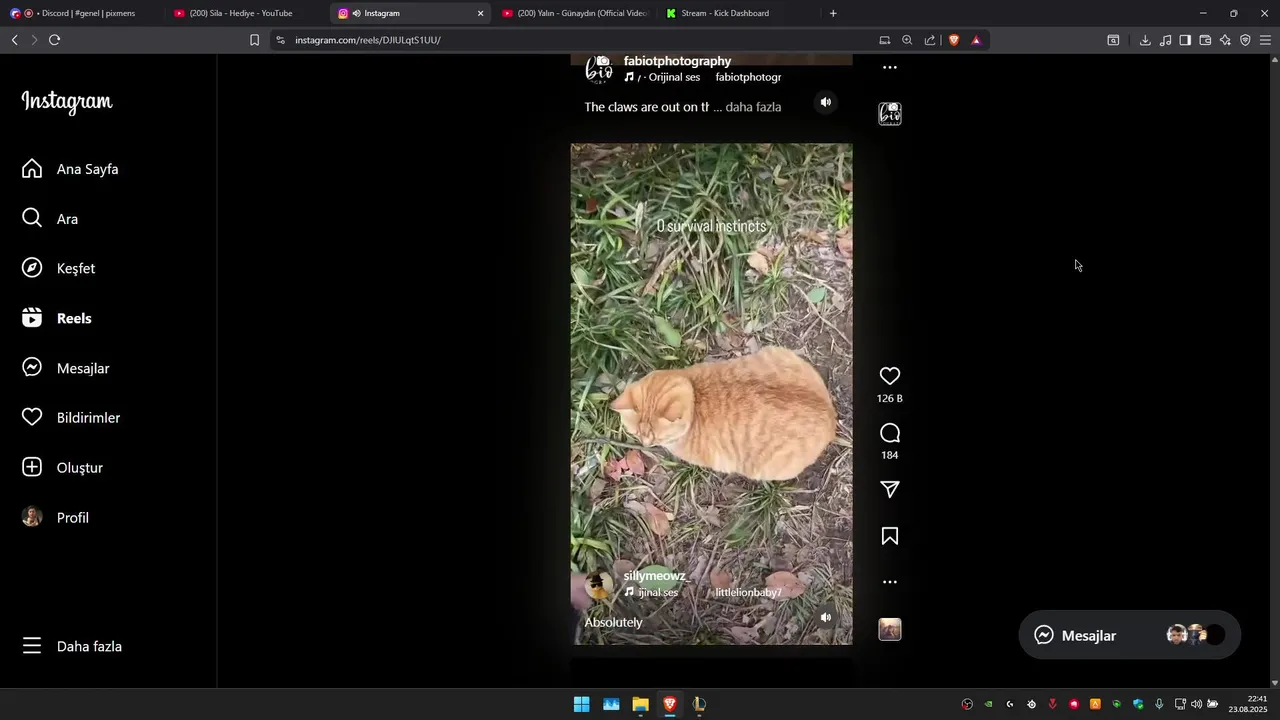Bookmark this page in address bar
The width and height of the screenshot is (1280, 720).
[254, 40]
